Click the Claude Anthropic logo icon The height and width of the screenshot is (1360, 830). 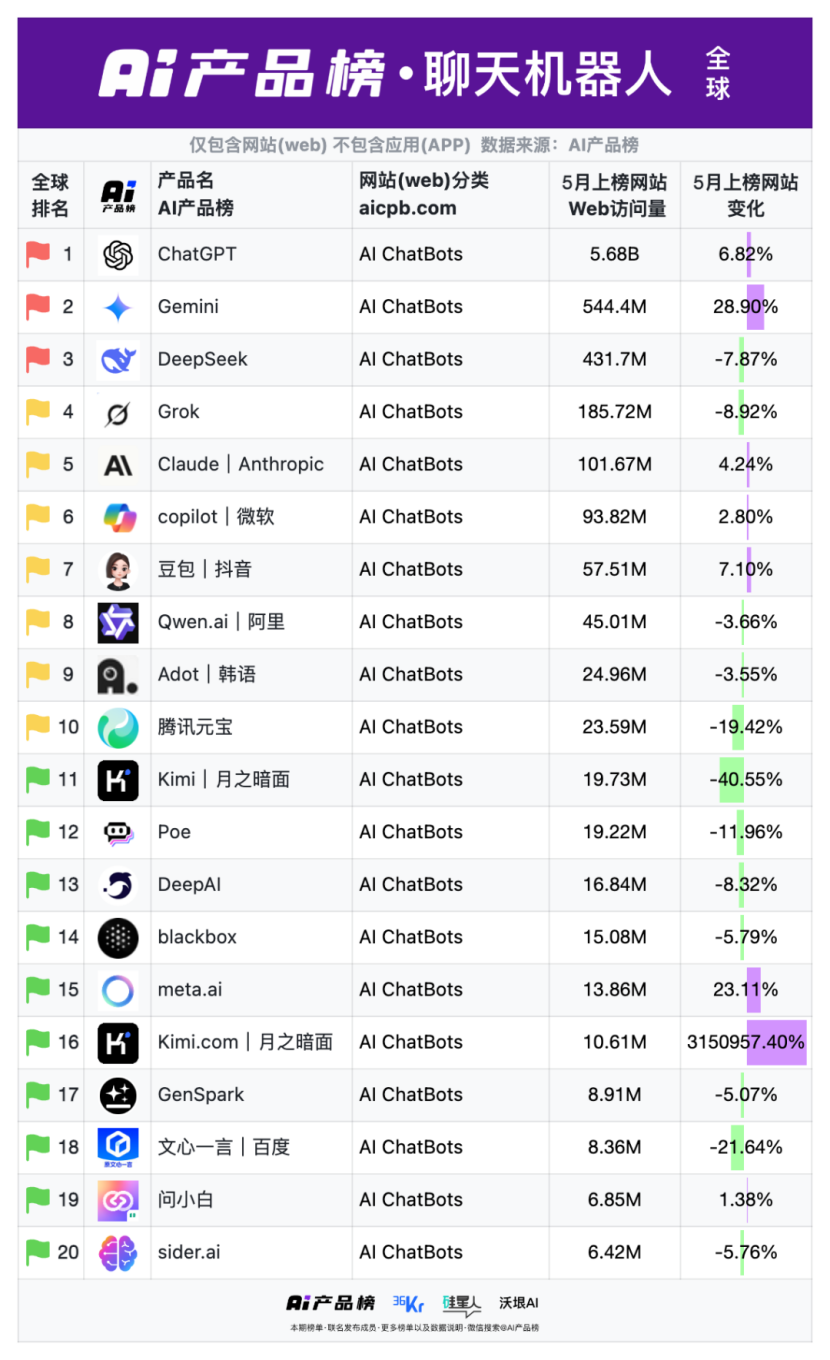pyautogui.click(x=118, y=465)
